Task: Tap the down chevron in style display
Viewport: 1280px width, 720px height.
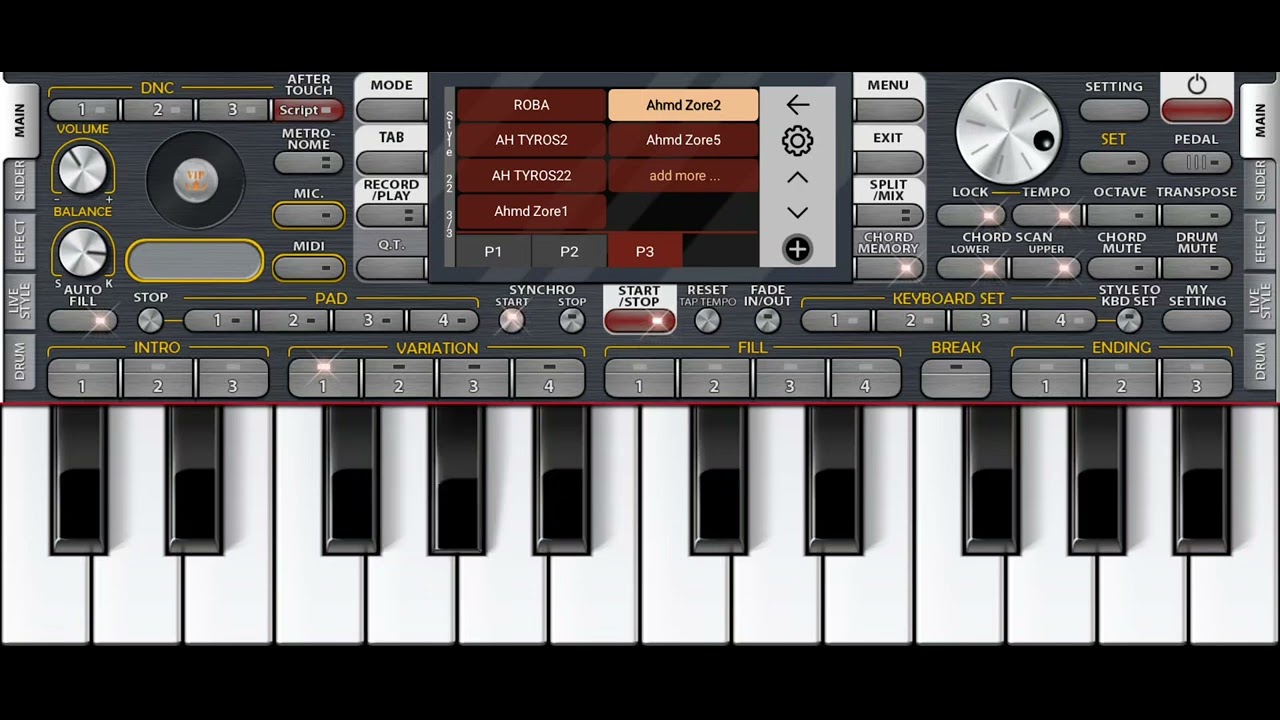Action: click(797, 213)
